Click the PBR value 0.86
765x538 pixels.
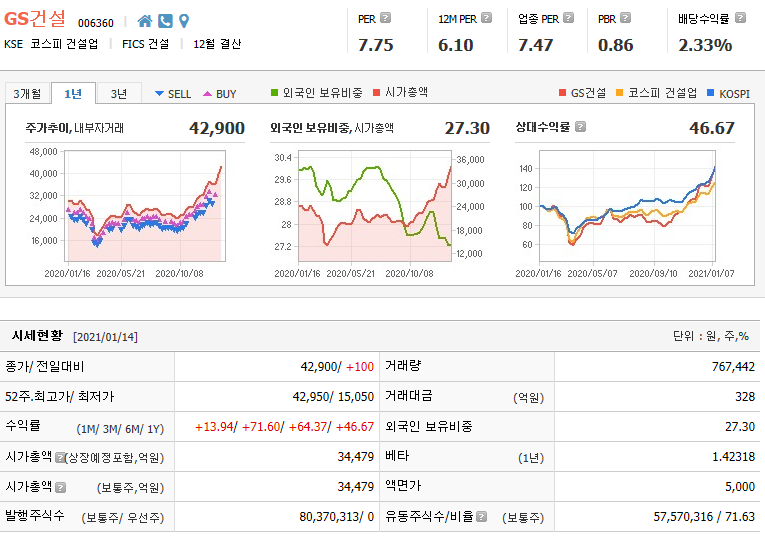(616, 45)
